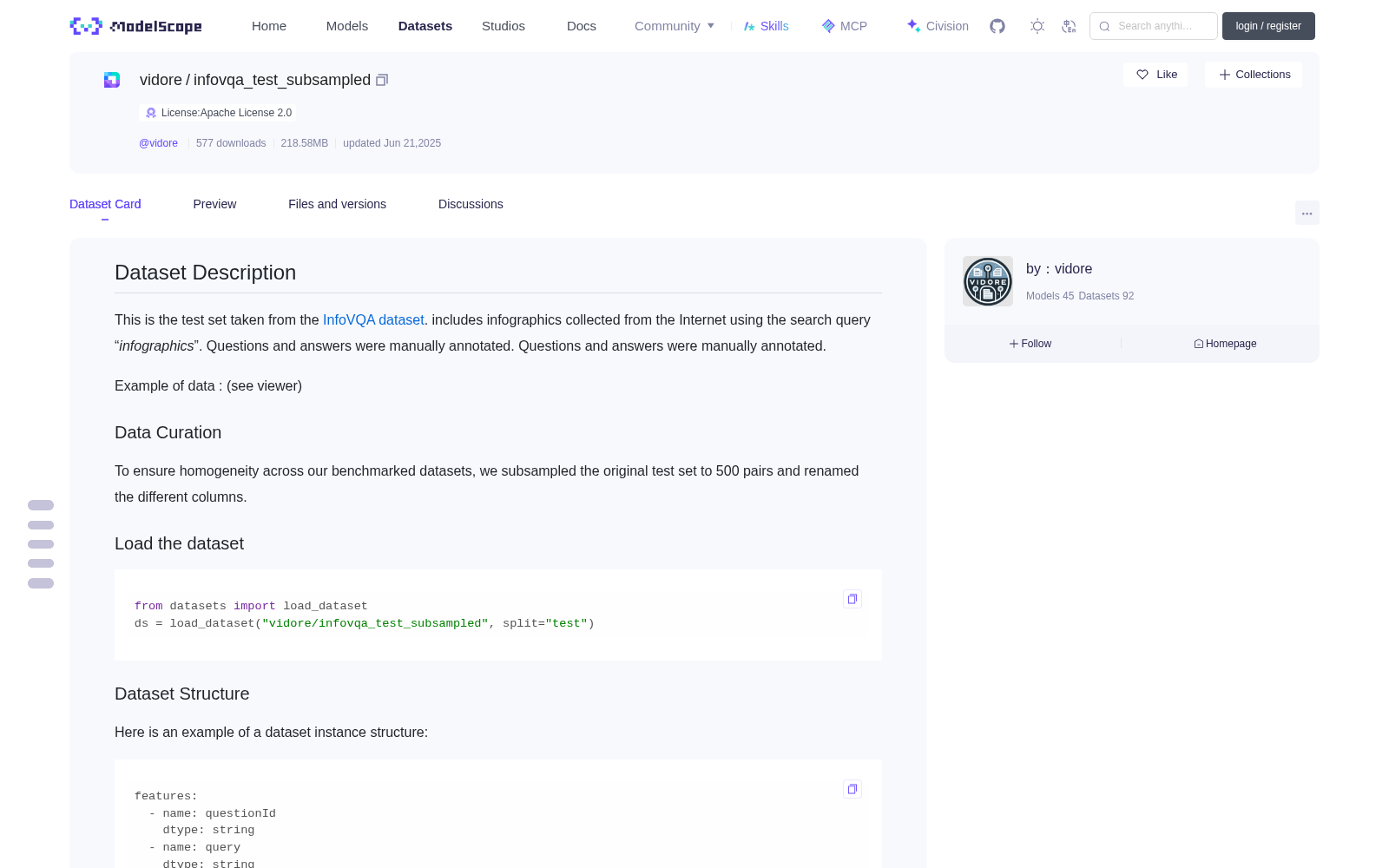
Task: Copy the features structure code block
Action: tap(852, 789)
